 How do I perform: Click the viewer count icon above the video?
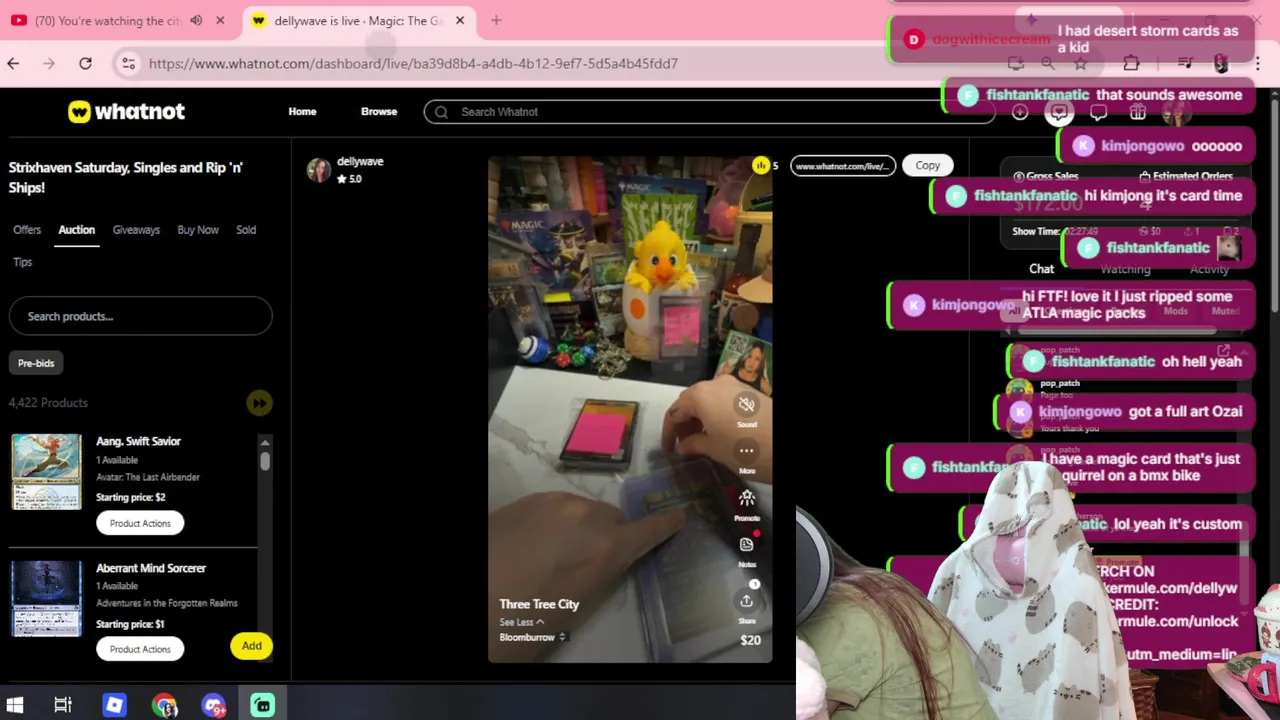pyautogui.click(x=761, y=165)
